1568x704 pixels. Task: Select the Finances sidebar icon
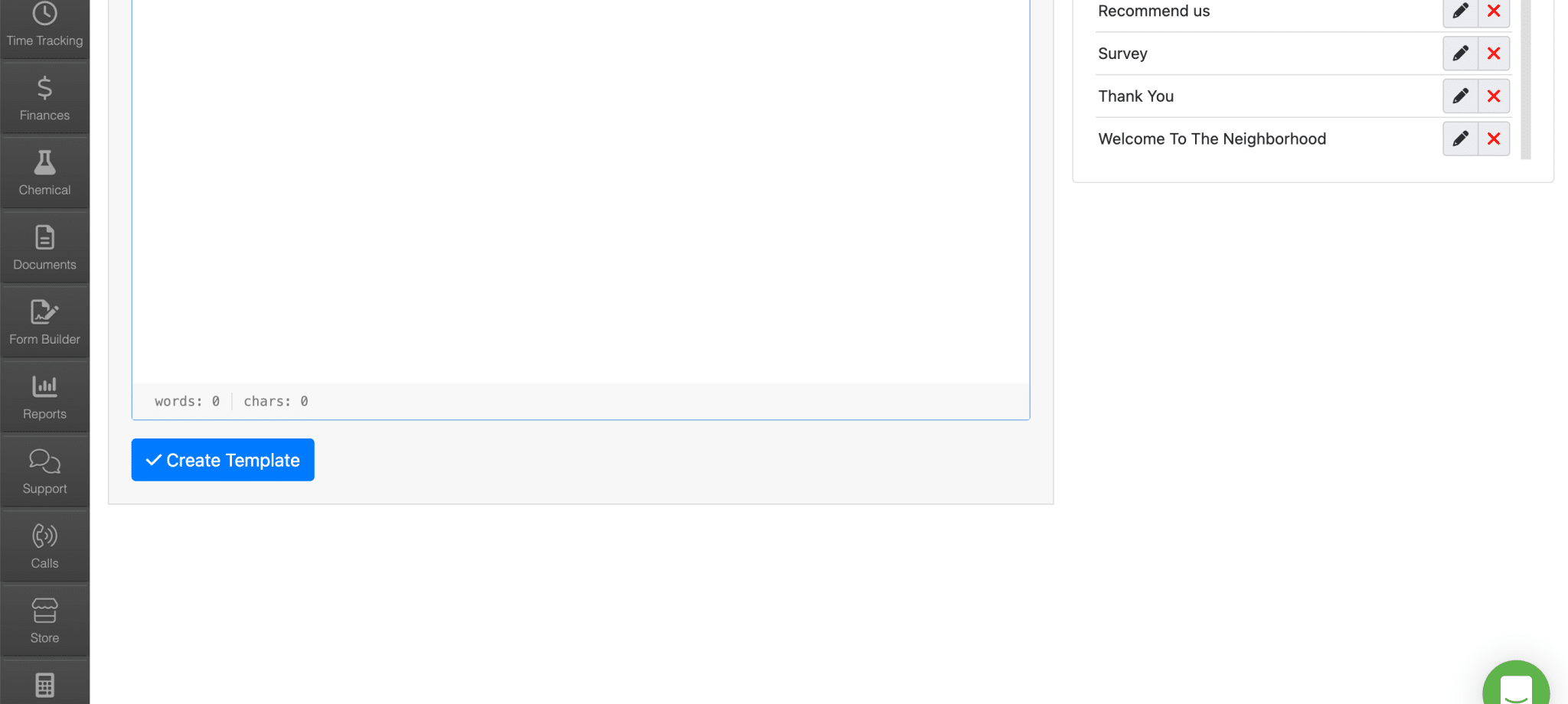(44, 97)
